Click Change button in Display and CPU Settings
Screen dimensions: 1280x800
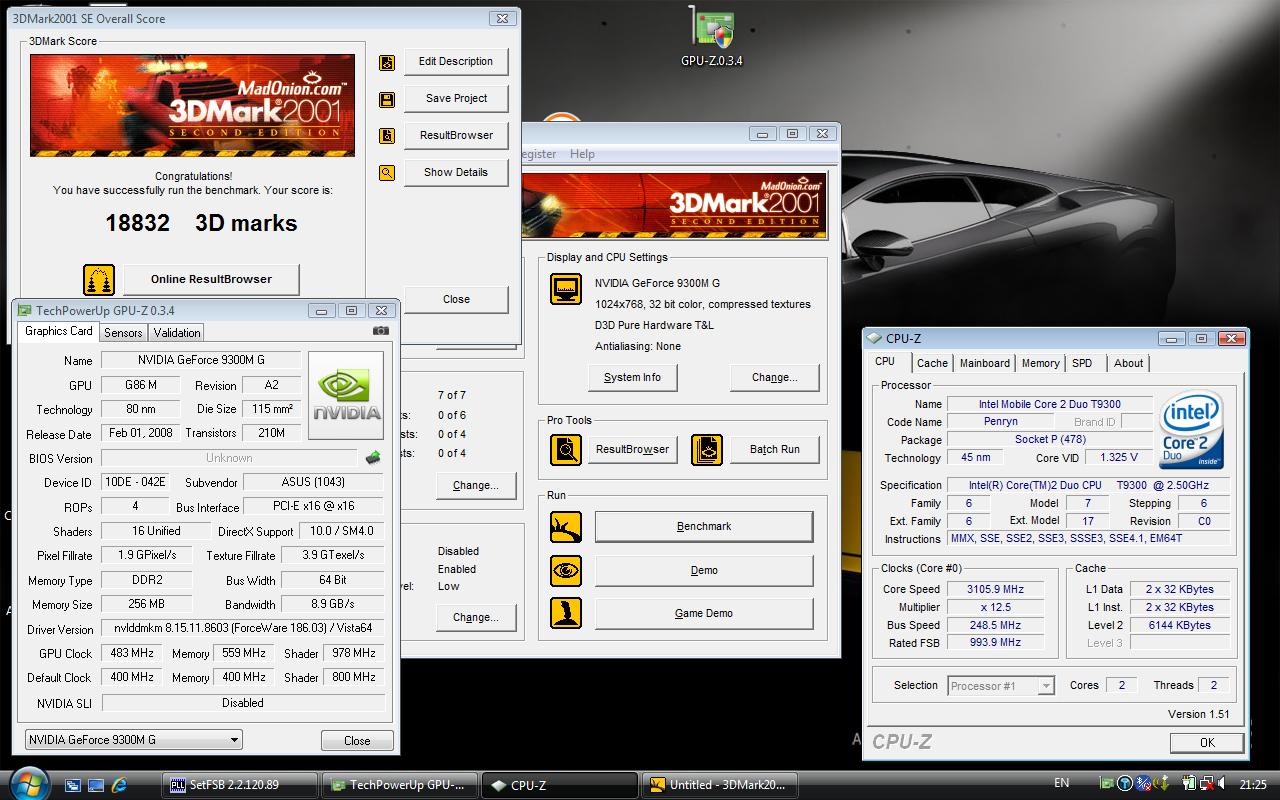775,377
